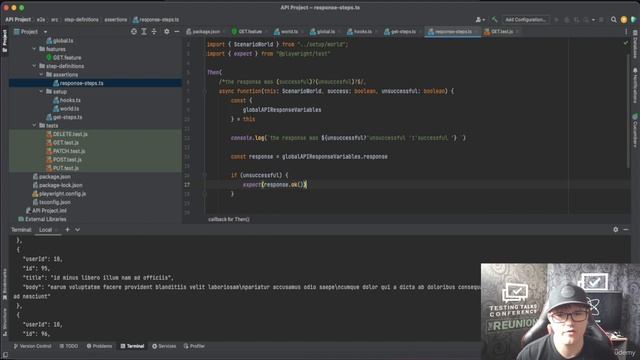This screenshot has height=360, width=640.
Task: Open the Services tool window
Action: (164, 346)
